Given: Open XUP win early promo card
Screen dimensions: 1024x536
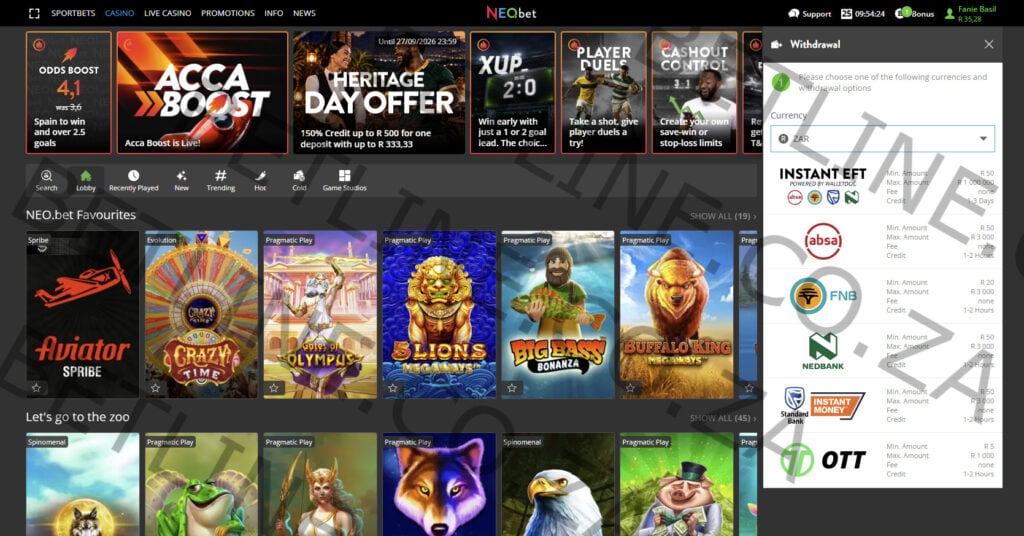Looking at the screenshot, I should [x=513, y=93].
